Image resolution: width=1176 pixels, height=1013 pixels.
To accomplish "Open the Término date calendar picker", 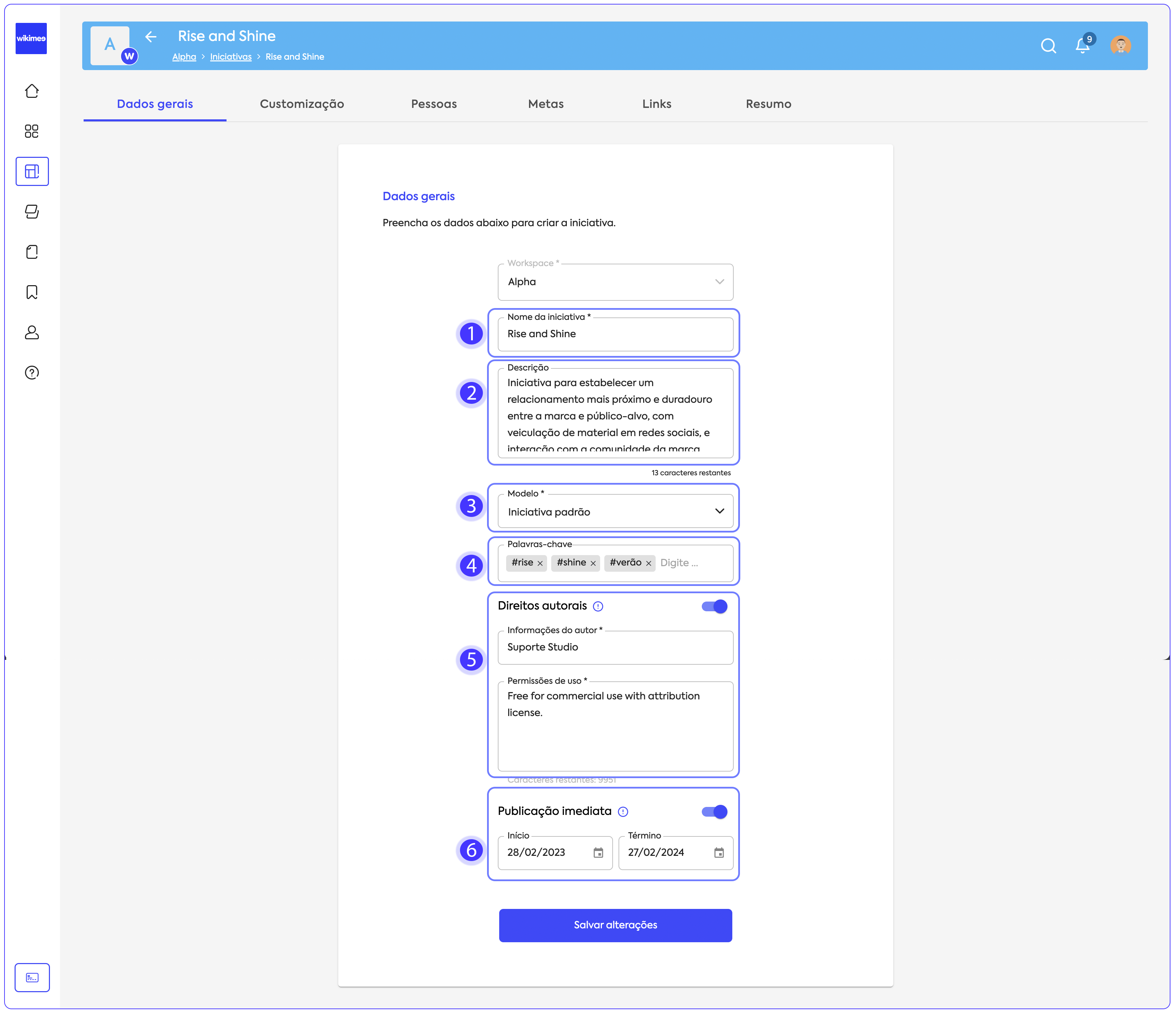I will point(719,852).
